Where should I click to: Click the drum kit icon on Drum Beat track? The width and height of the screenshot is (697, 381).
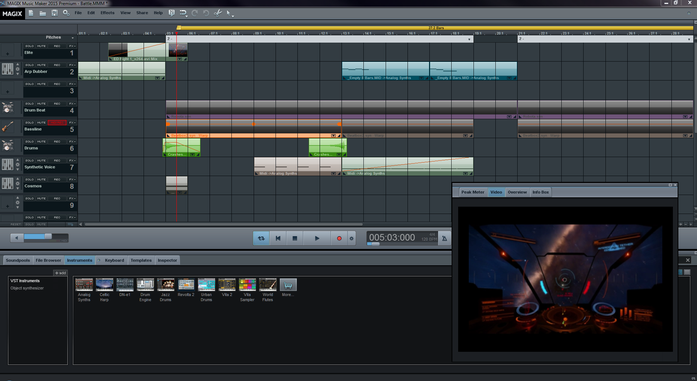[x=7, y=108]
